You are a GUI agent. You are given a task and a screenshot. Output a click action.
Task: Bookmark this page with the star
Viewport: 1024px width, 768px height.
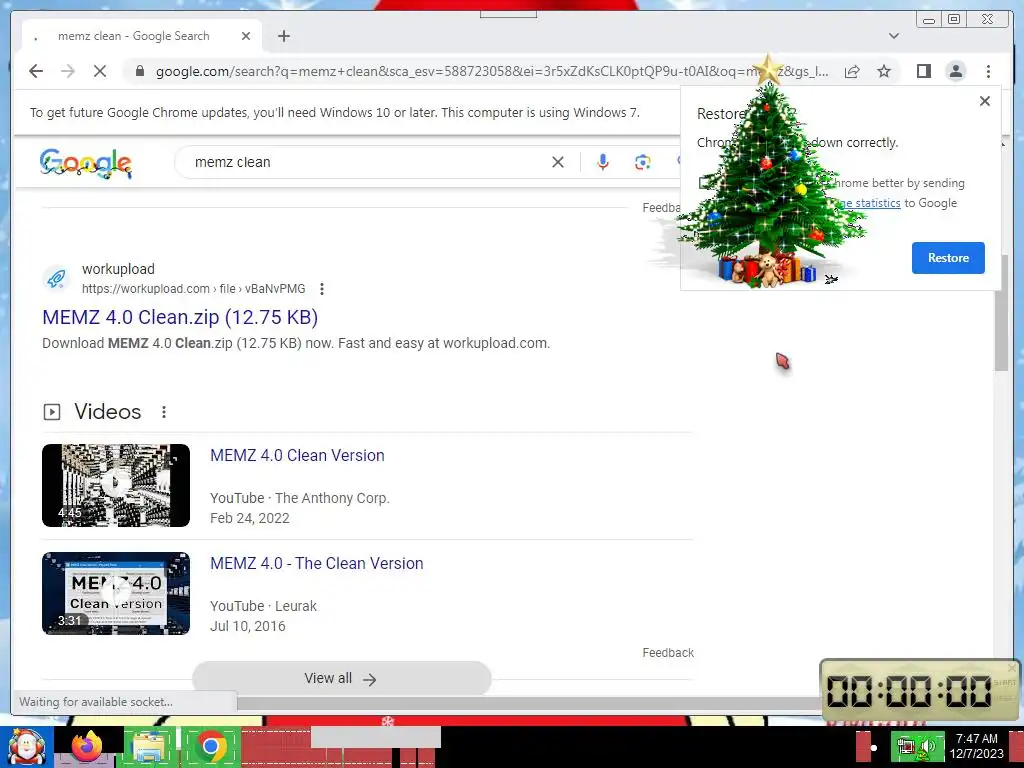[x=884, y=71]
